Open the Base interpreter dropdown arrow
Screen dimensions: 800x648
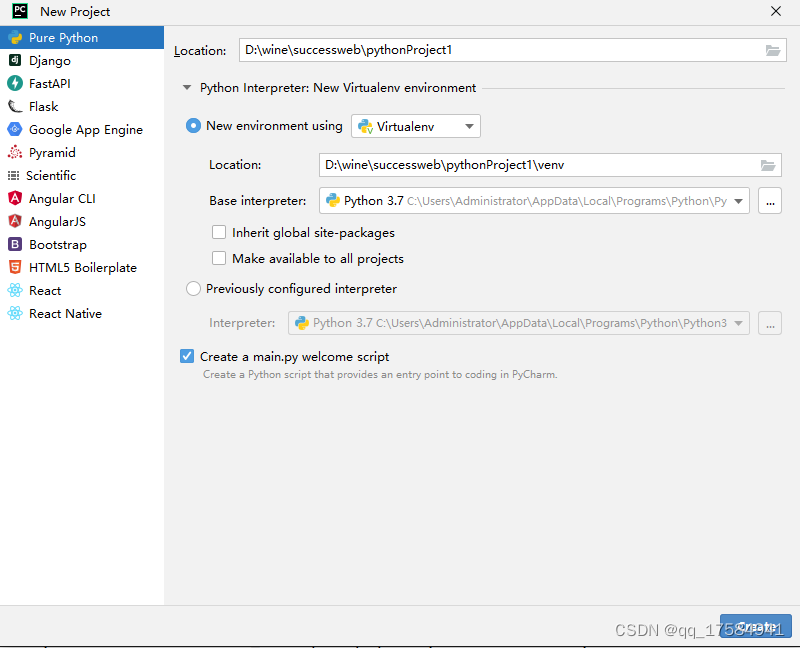(x=738, y=201)
